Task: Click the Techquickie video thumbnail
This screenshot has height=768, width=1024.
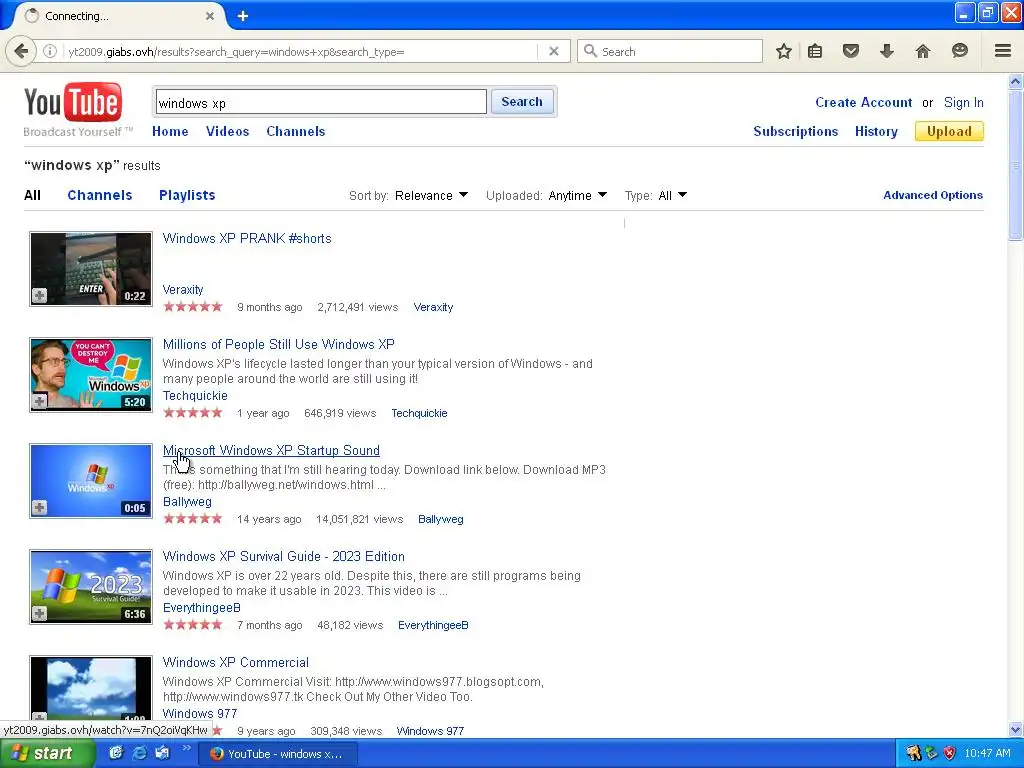Action: pos(91,374)
